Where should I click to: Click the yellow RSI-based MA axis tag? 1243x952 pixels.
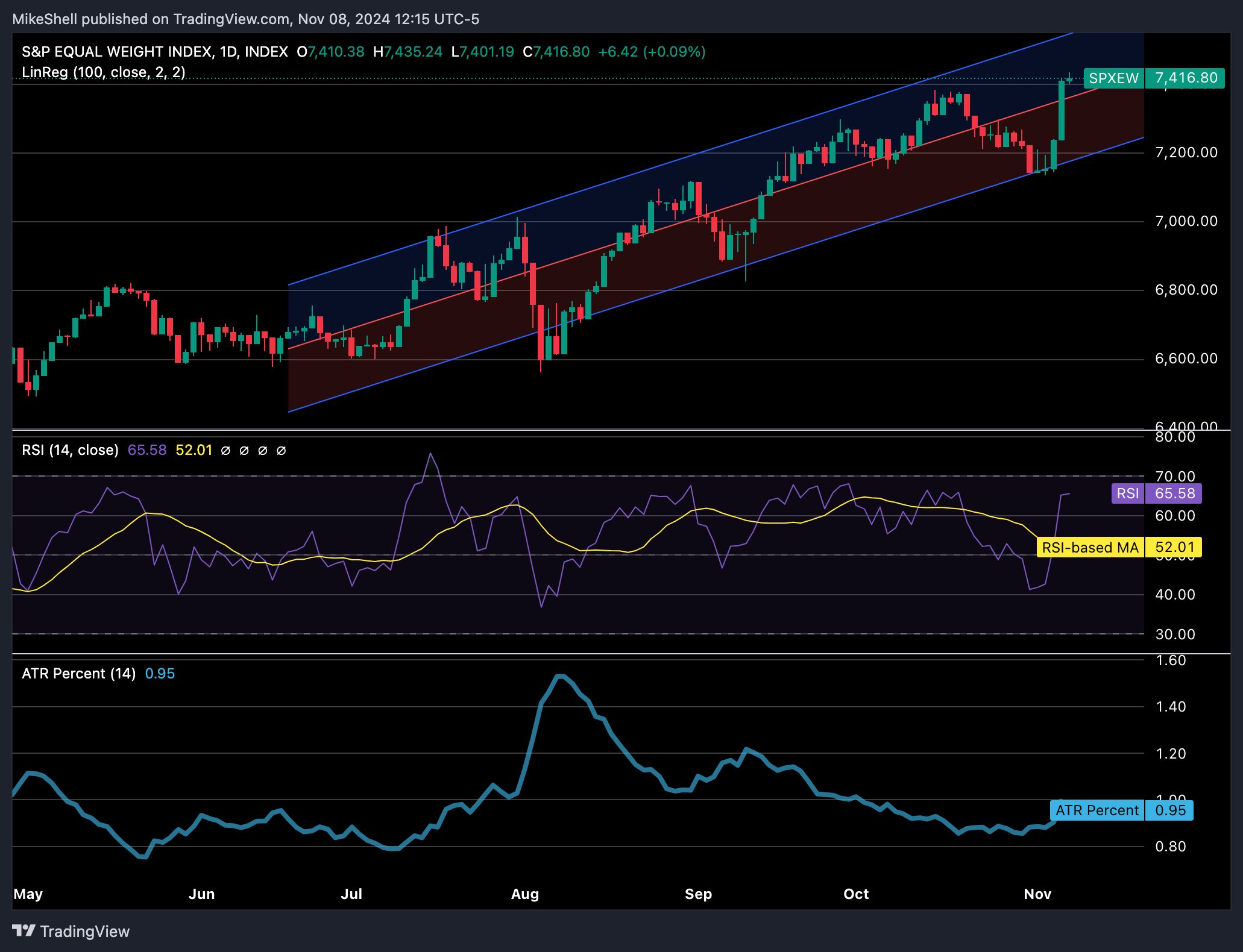1090,548
